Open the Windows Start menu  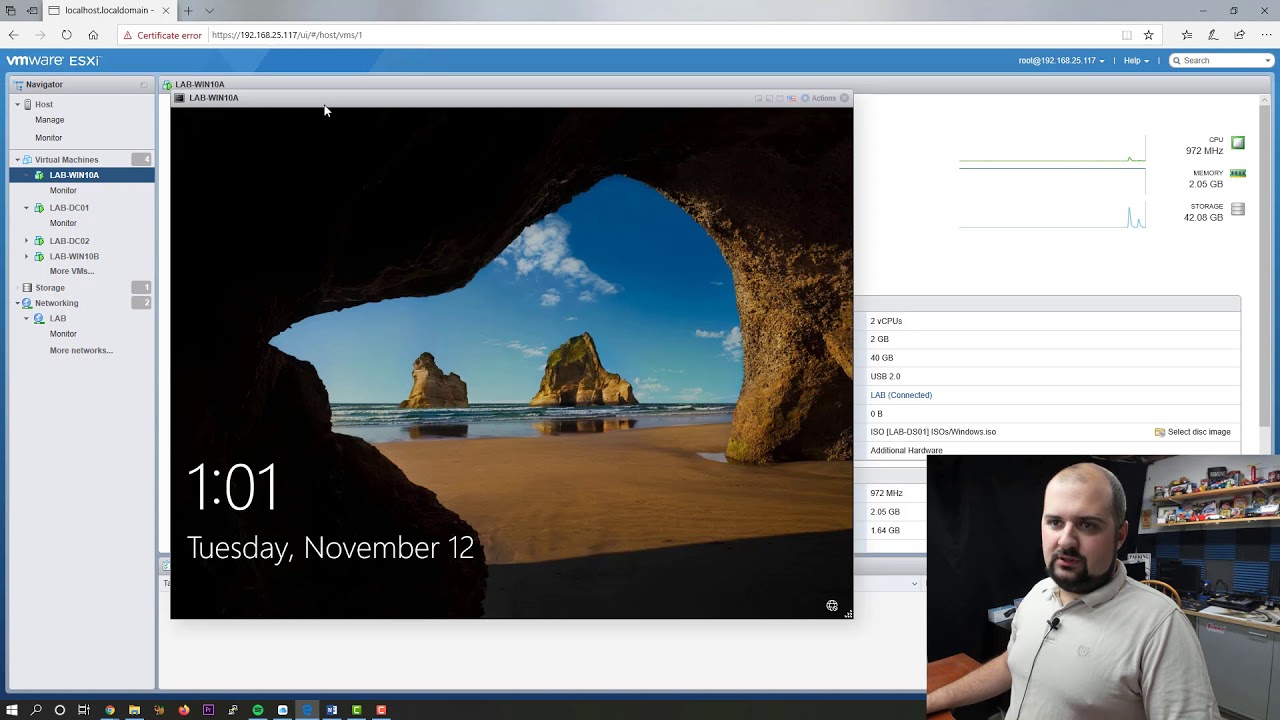pos(12,710)
